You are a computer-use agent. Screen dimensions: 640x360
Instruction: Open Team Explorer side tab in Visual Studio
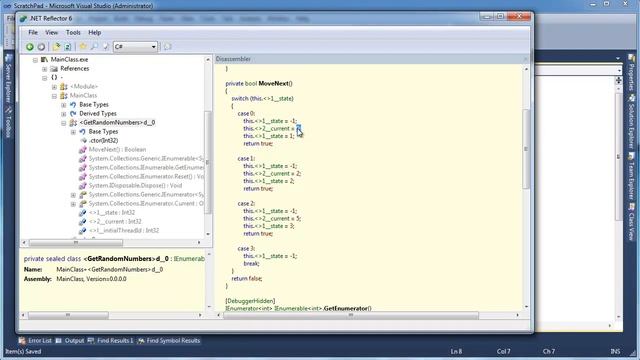pyautogui.click(x=631, y=176)
